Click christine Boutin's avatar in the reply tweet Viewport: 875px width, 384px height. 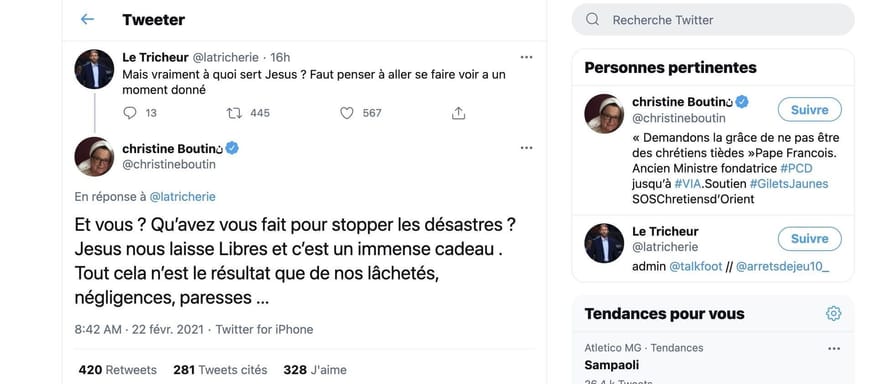[x=94, y=157]
